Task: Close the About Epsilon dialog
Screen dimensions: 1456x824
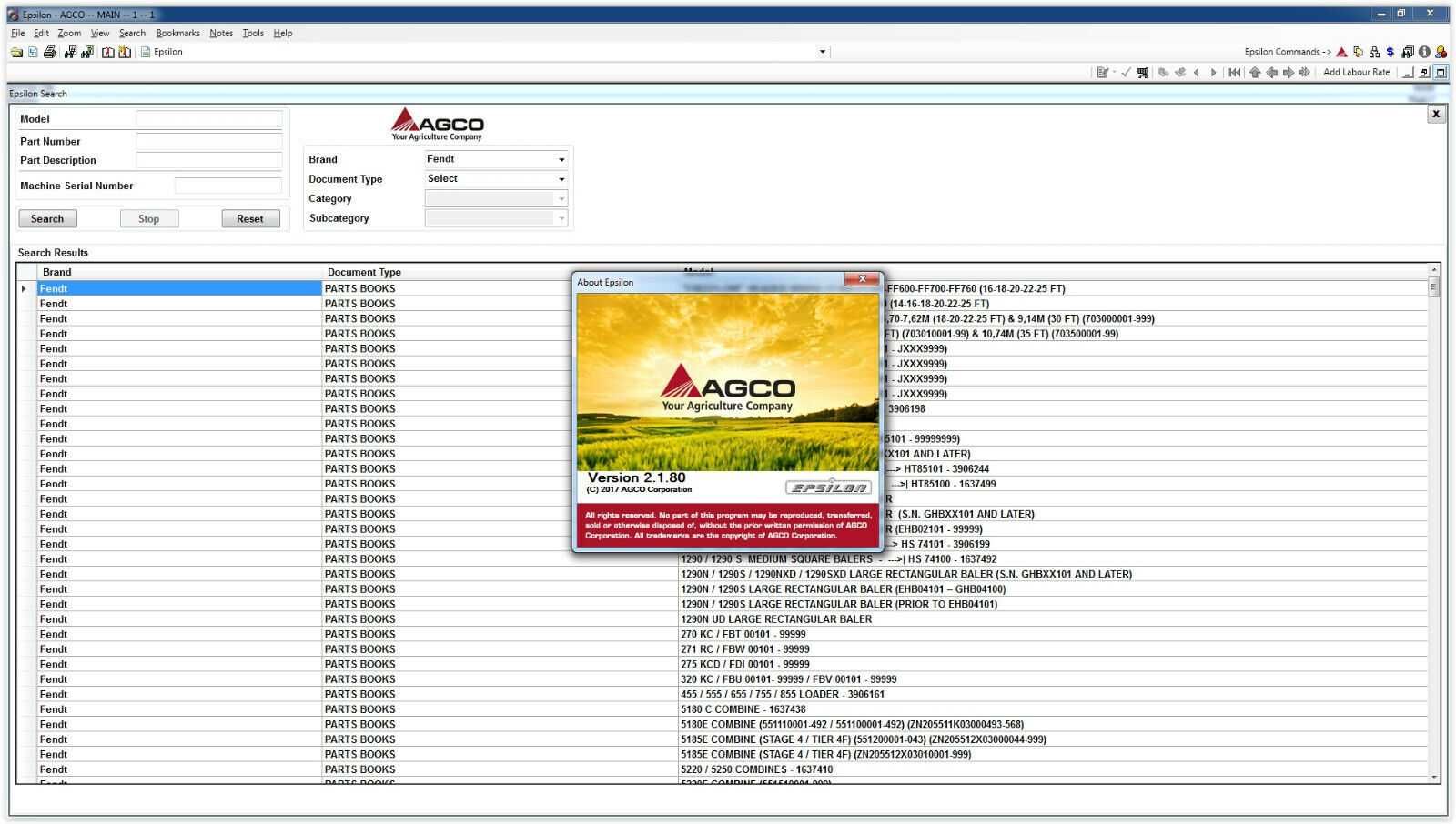Action: click(862, 279)
